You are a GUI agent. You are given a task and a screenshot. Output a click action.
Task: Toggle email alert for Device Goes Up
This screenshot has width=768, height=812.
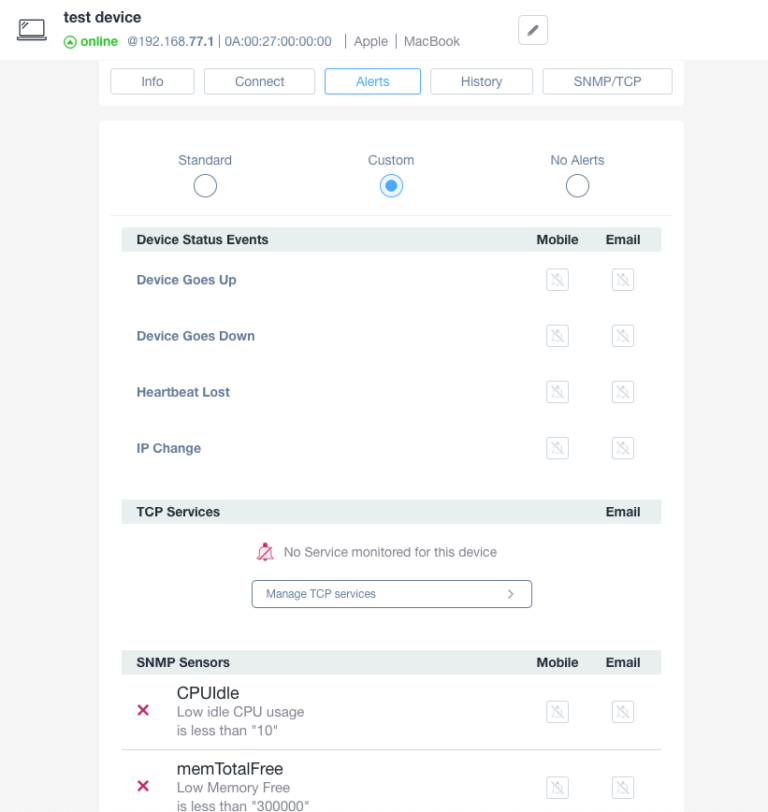(x=623, y=280)
